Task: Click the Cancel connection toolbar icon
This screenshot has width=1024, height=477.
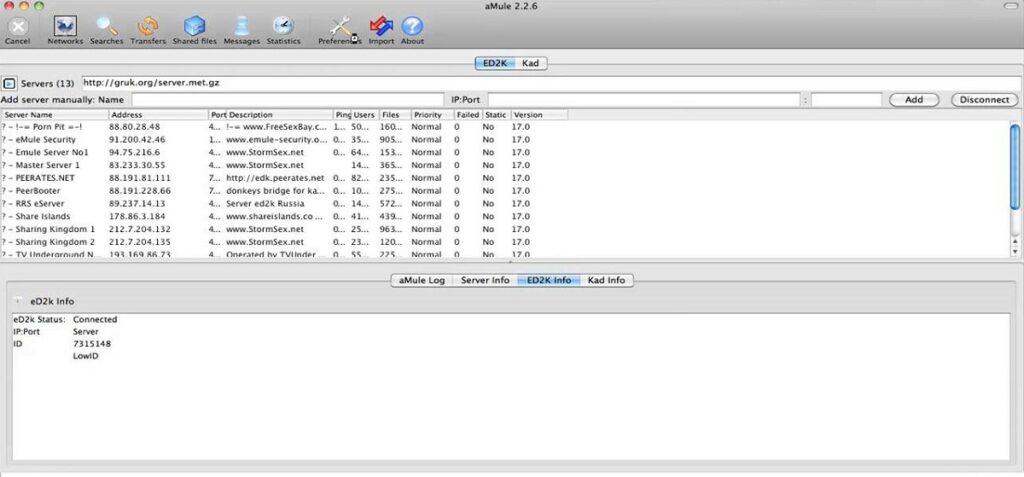Action: 17,26
